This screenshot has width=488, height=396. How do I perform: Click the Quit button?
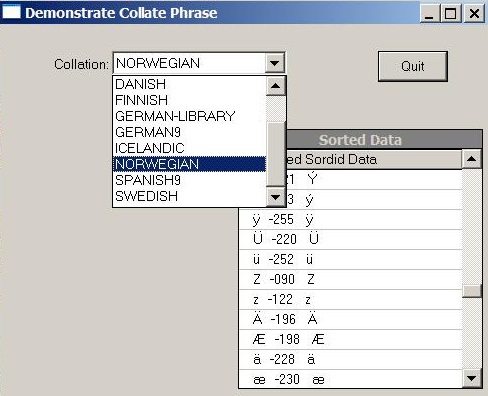(413, 66)
